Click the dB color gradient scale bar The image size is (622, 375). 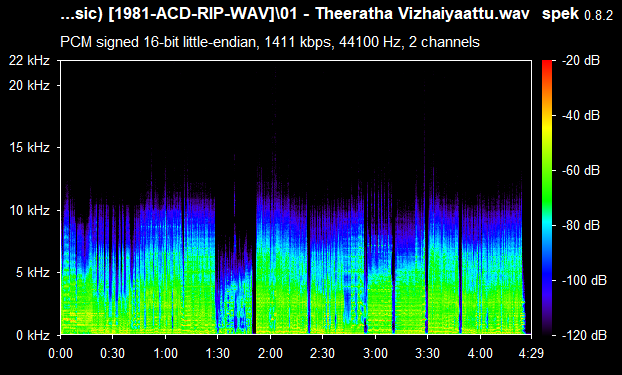click(x=547, y=198)
